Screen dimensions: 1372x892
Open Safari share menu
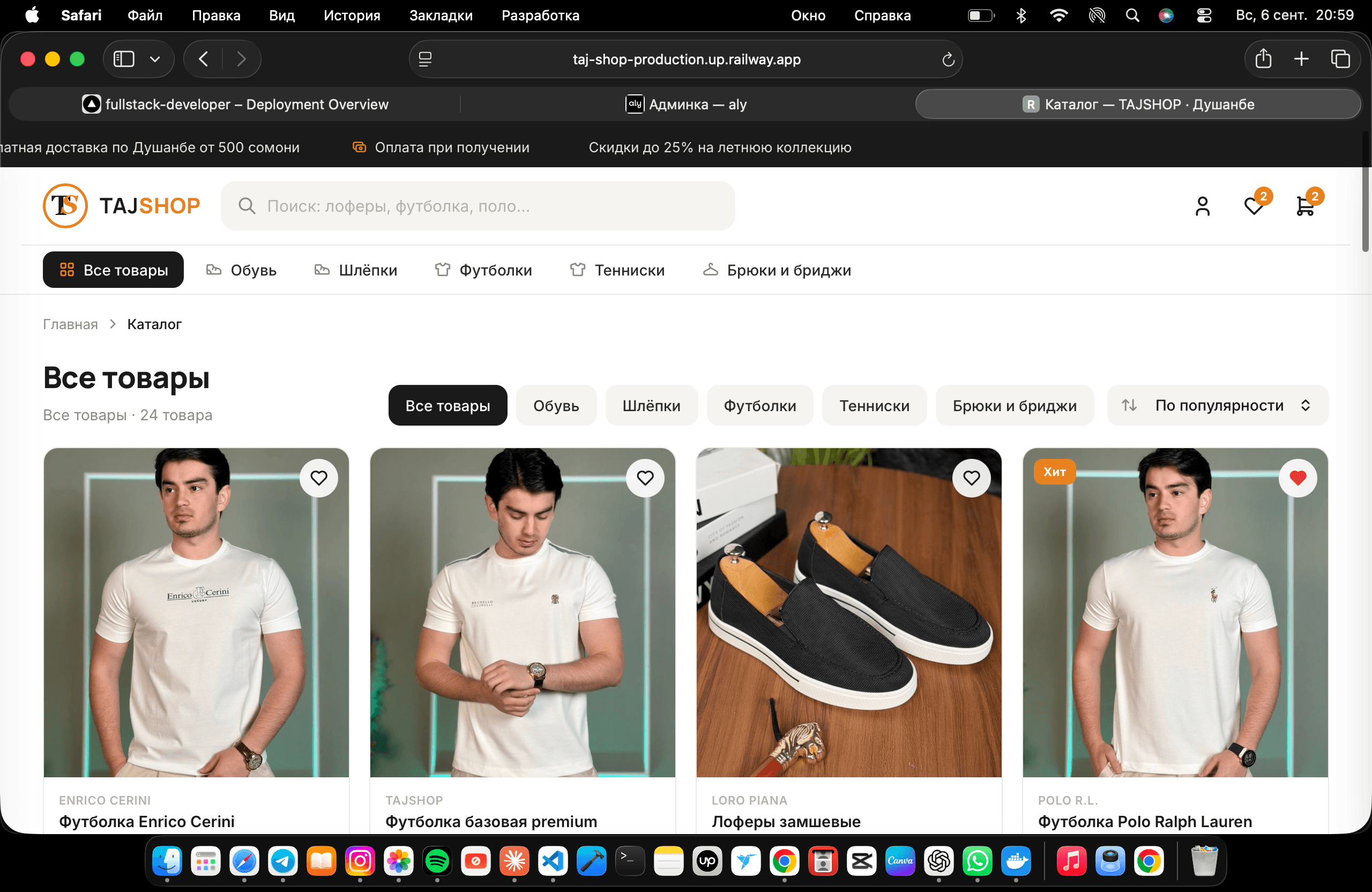1263,59
